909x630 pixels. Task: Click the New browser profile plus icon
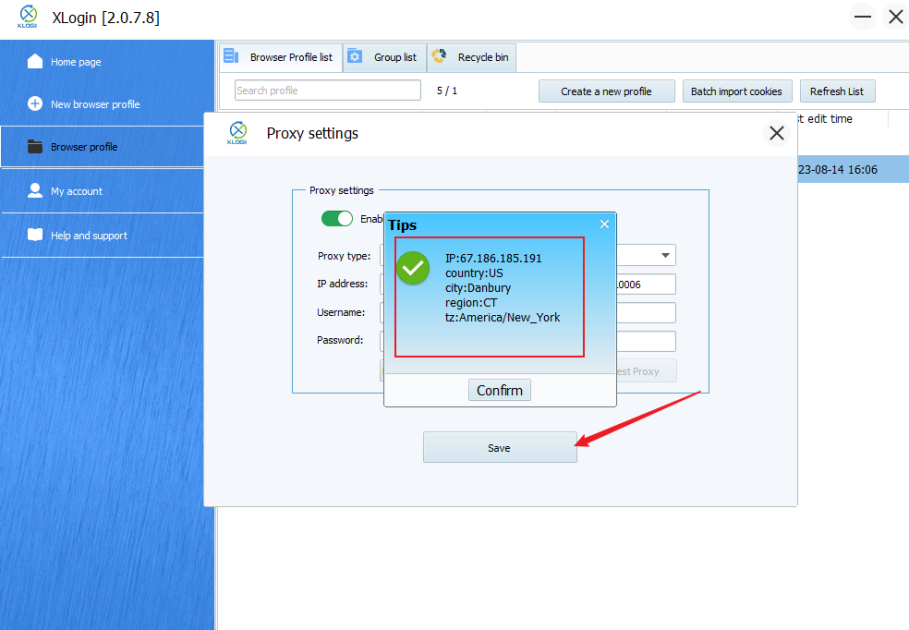[35, 104]
